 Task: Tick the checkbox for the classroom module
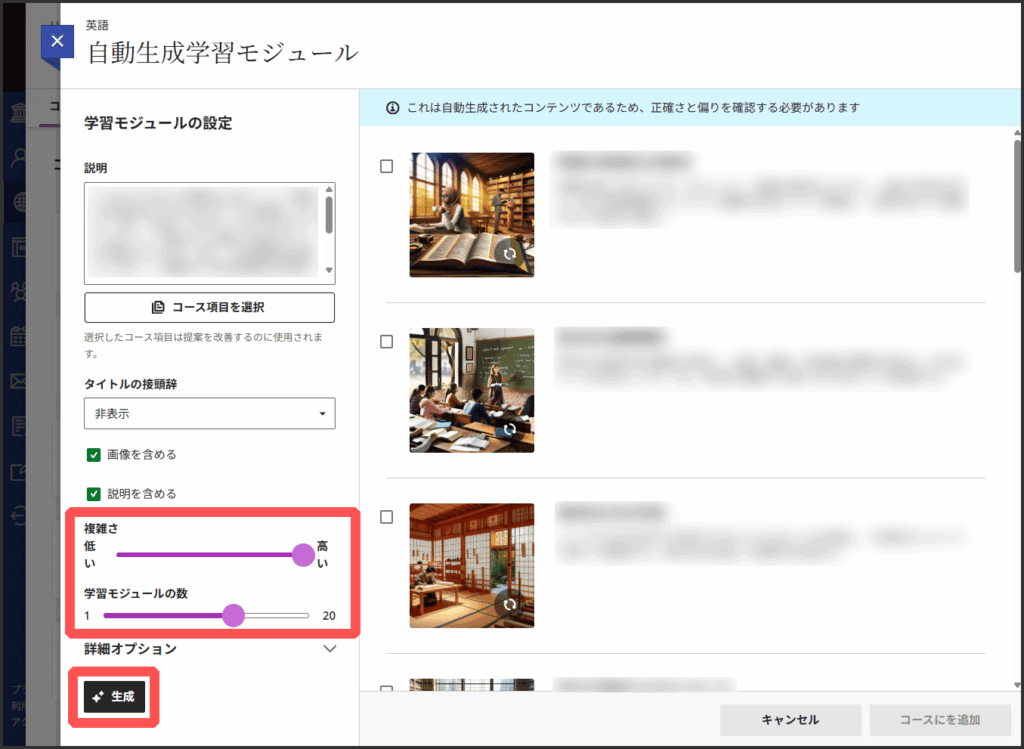[x=387, y=342]
